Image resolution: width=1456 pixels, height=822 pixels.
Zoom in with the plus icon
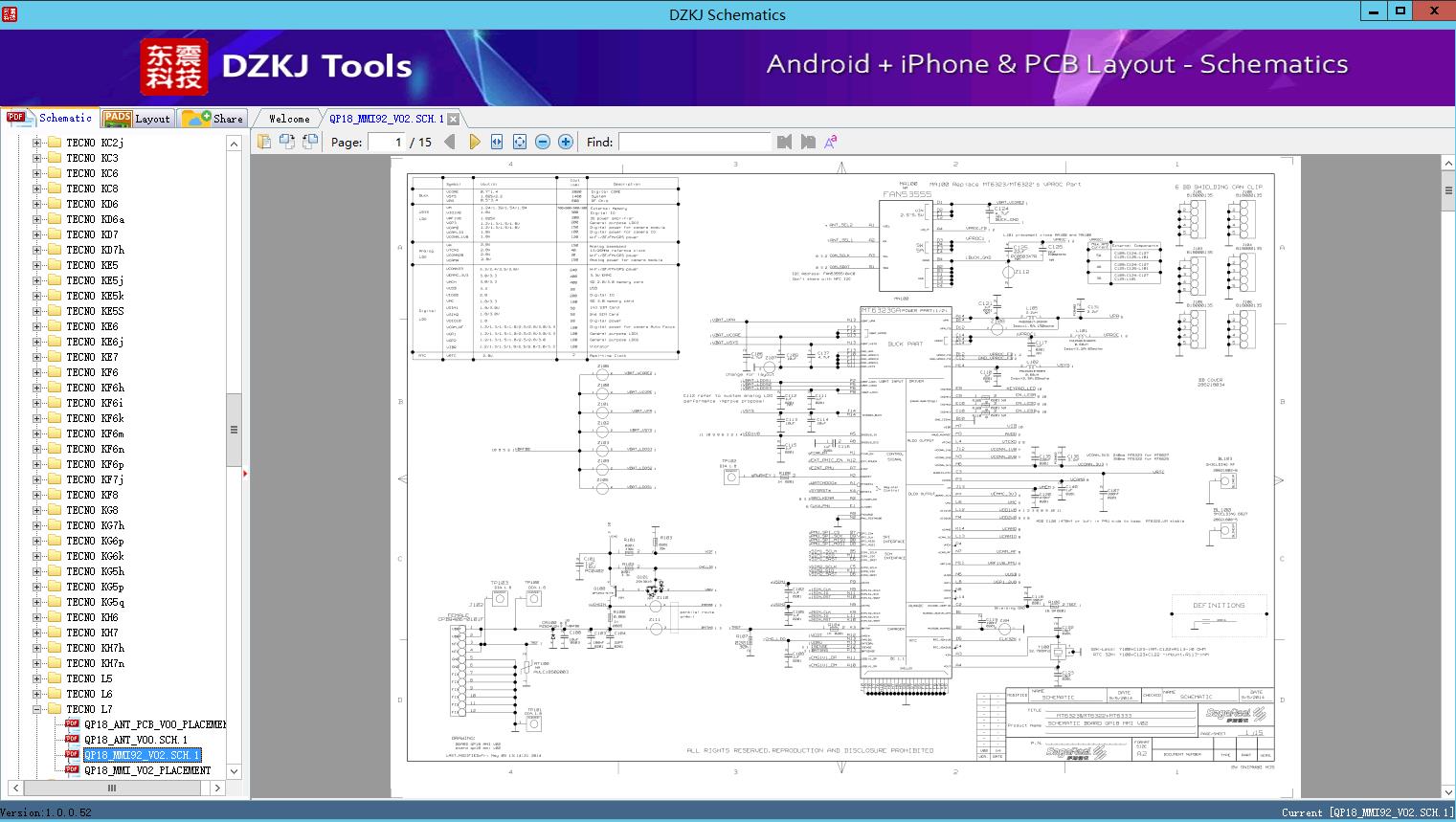[x=566, y=142]
